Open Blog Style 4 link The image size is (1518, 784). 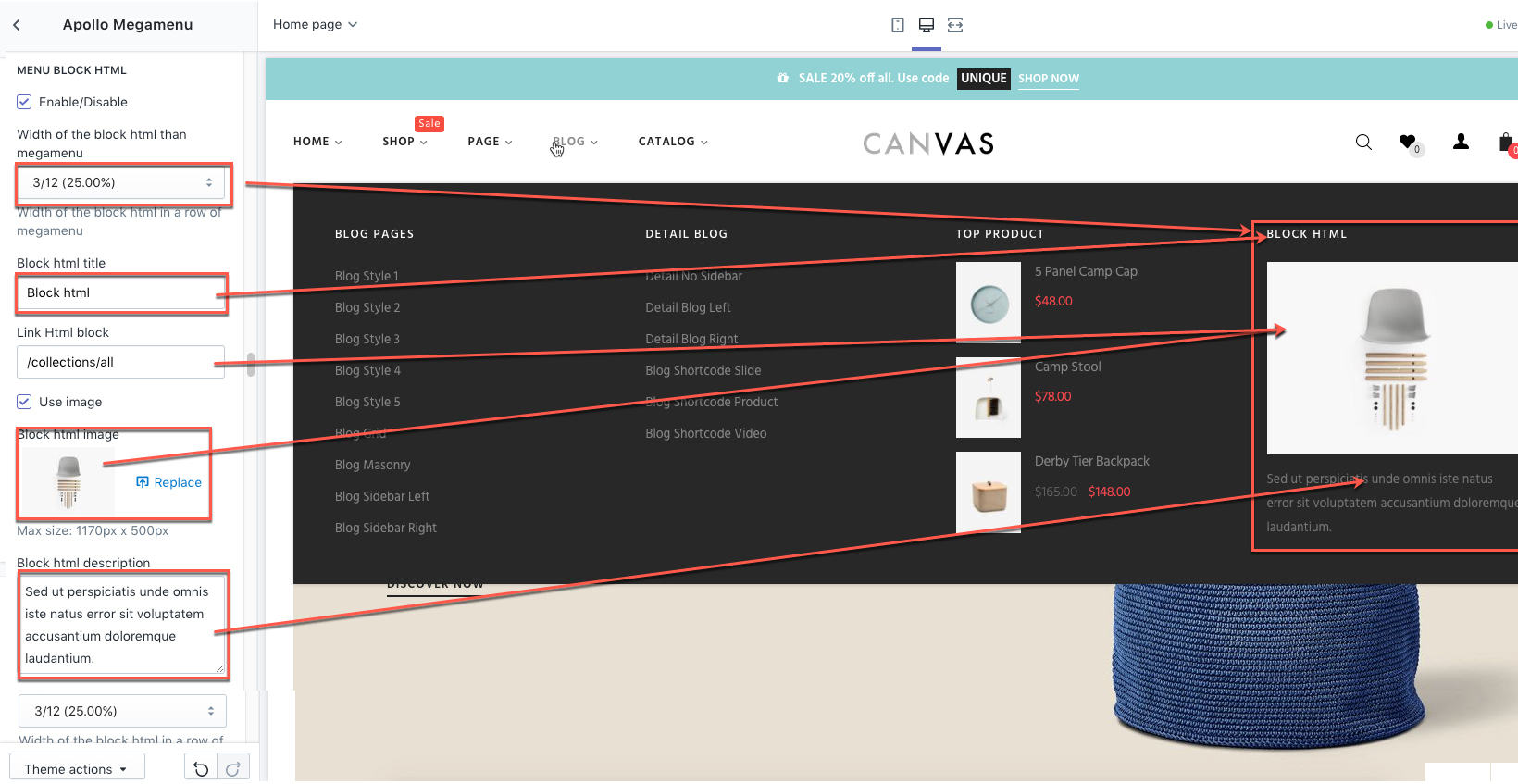click(x=367, y=370)
